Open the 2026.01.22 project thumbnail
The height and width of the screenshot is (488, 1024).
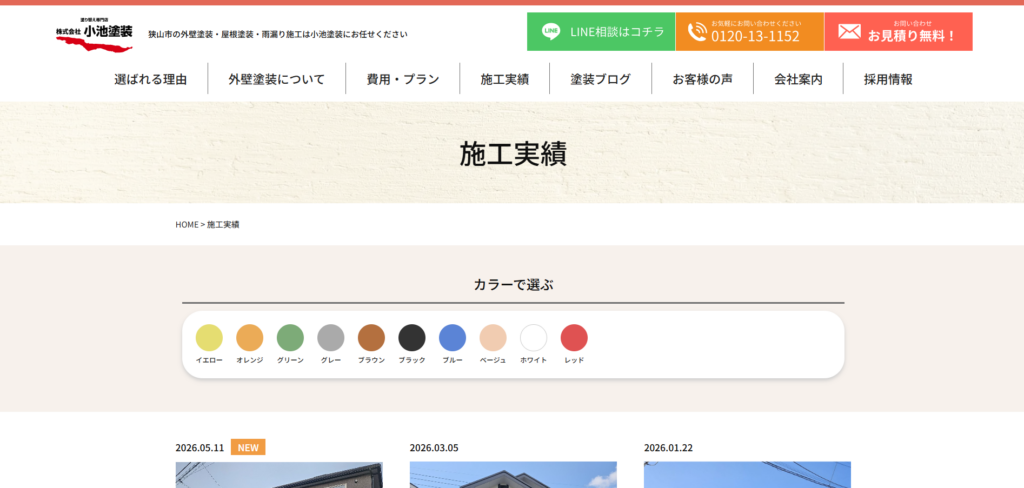[x=747, y=475]
